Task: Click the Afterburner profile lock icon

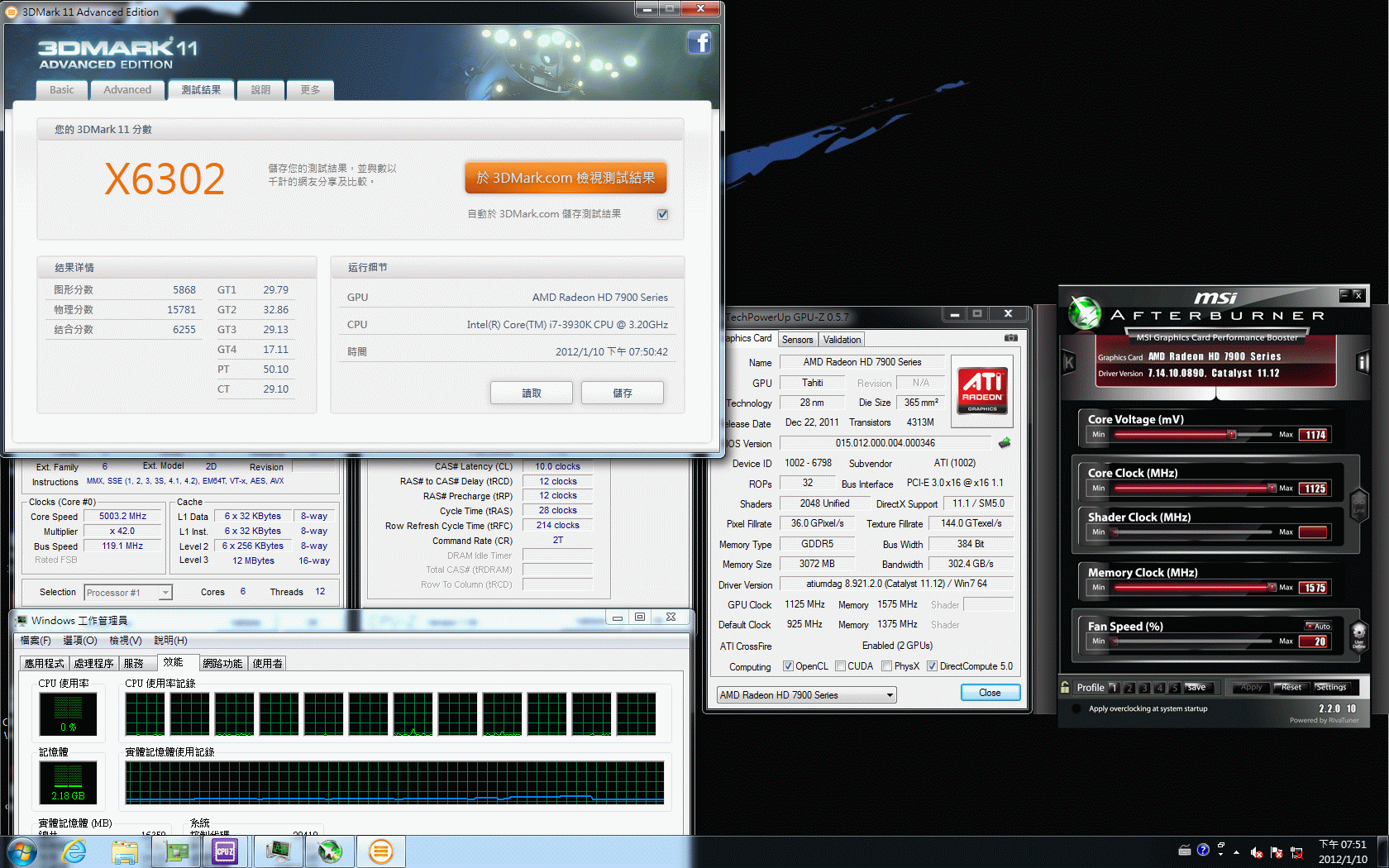Action: click(x=1065, y=687)
